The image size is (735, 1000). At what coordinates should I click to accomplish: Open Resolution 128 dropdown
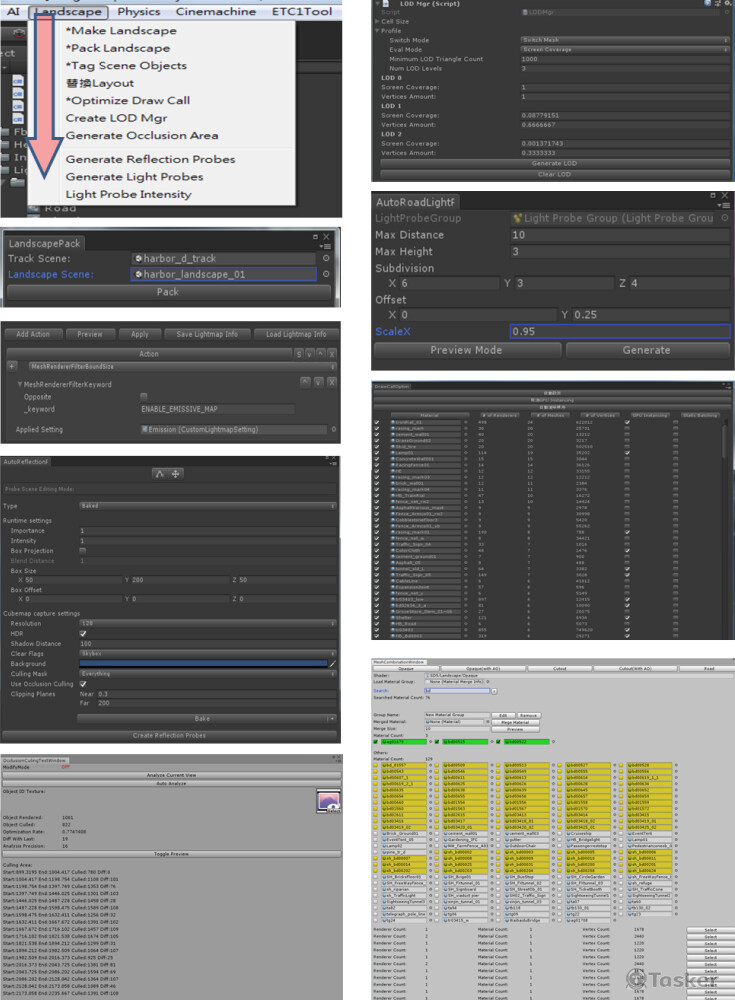tap(208, 624)
